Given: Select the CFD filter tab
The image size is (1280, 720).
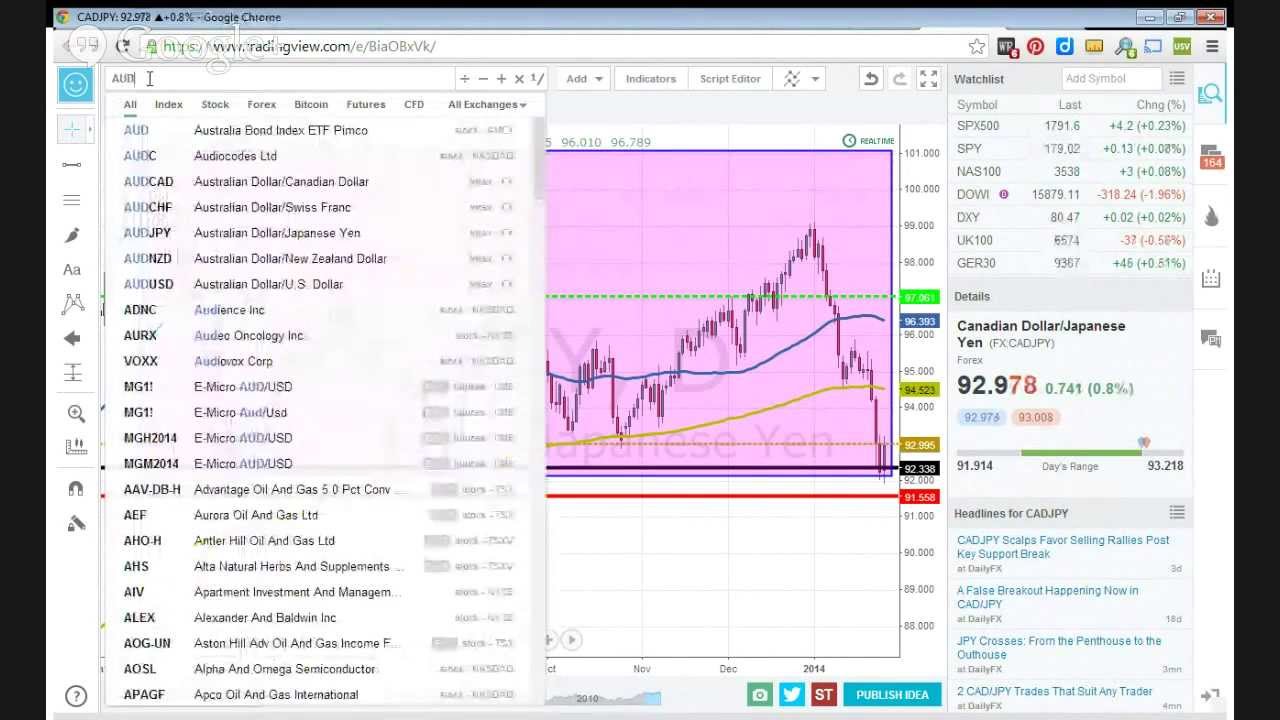Looking at the screenshot, I should tap(414, 104).
